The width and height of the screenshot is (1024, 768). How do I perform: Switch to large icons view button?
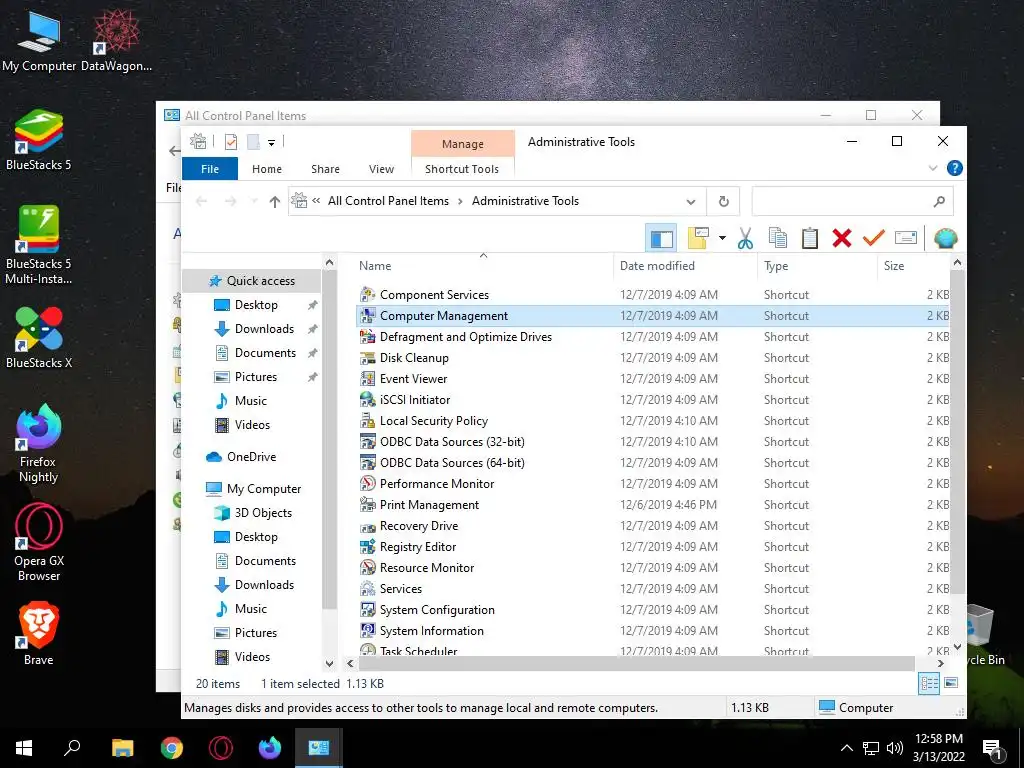pyautogui.click(x=952, y=684)
